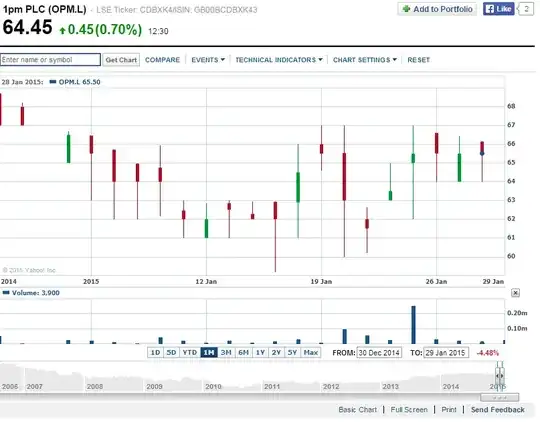Select the 1Y time range
540x423 pixels.
click(260, 352)
